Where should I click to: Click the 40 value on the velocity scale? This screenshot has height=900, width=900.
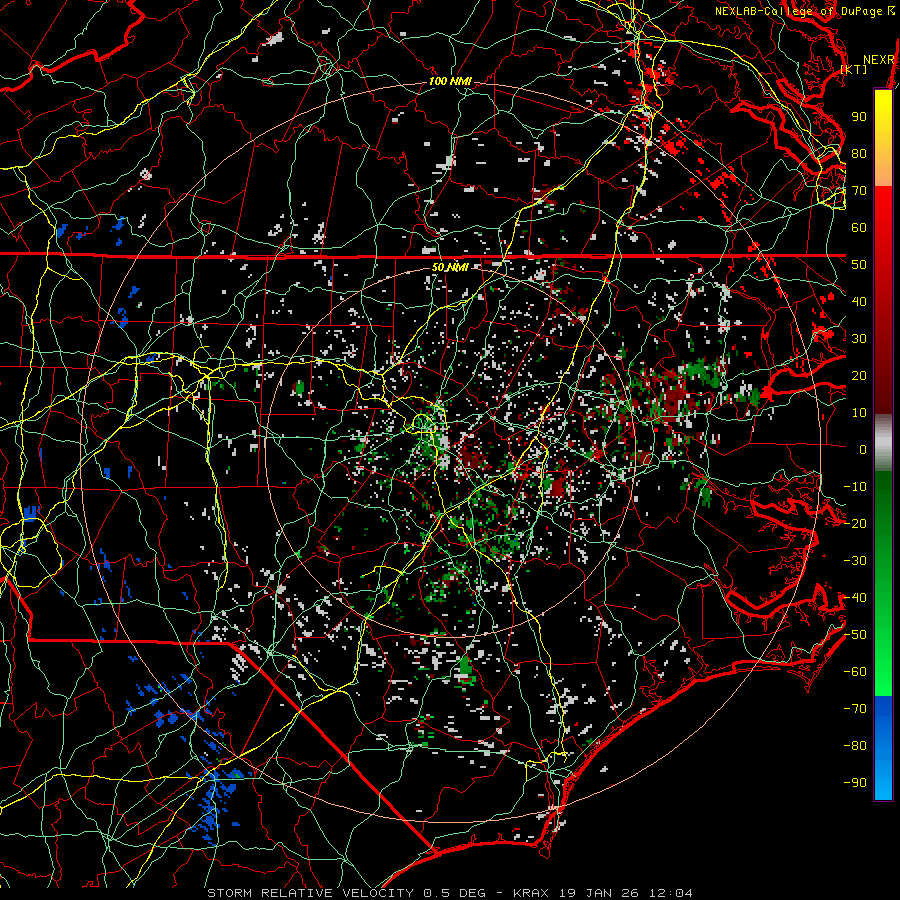(859, 302)
